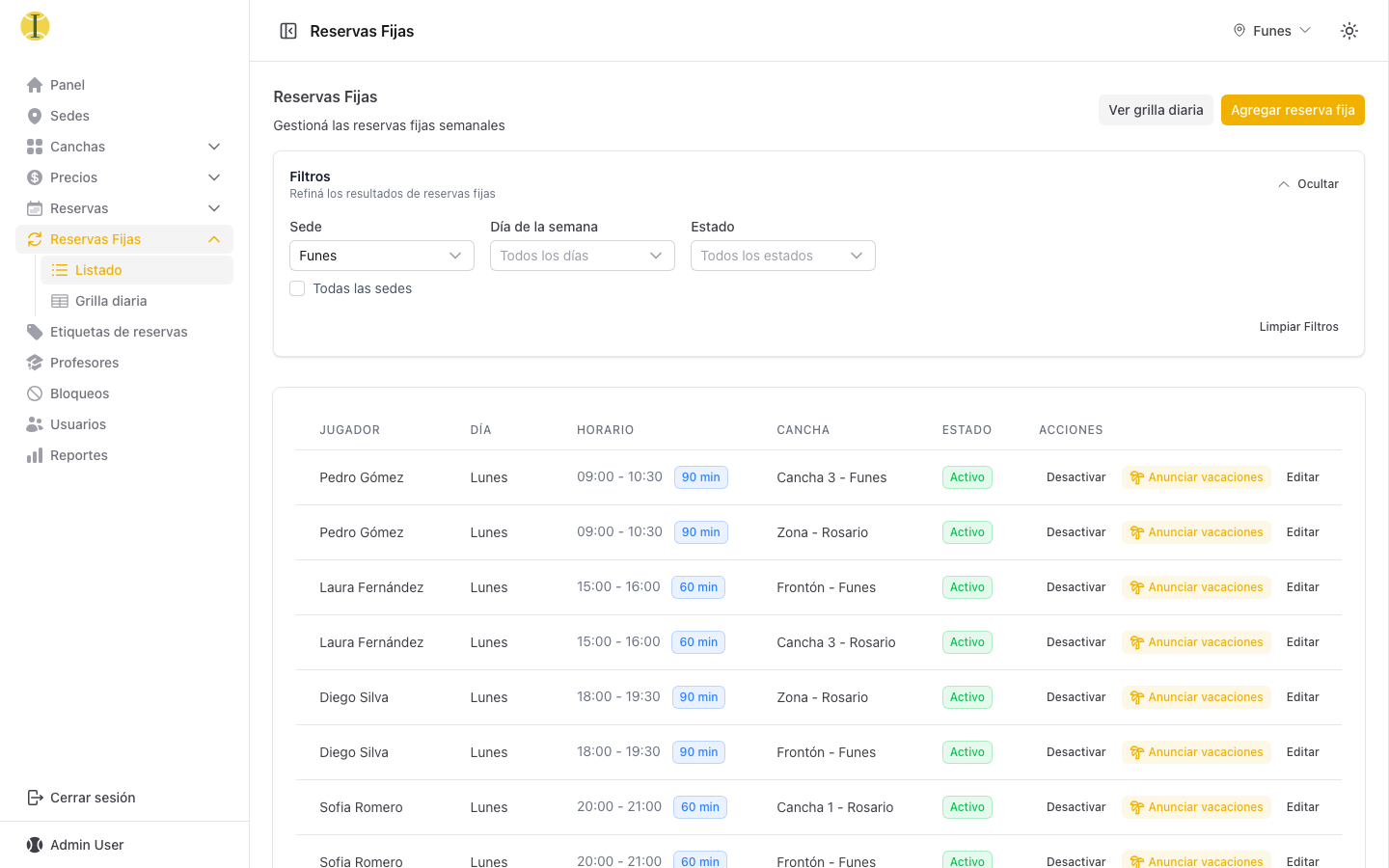Image resolution: width=1389 pixels, height=868 pixels.
Task: Click the palm tree icon in Pedro Gómez Cancha 3 row
Action: coord(1137,477)
